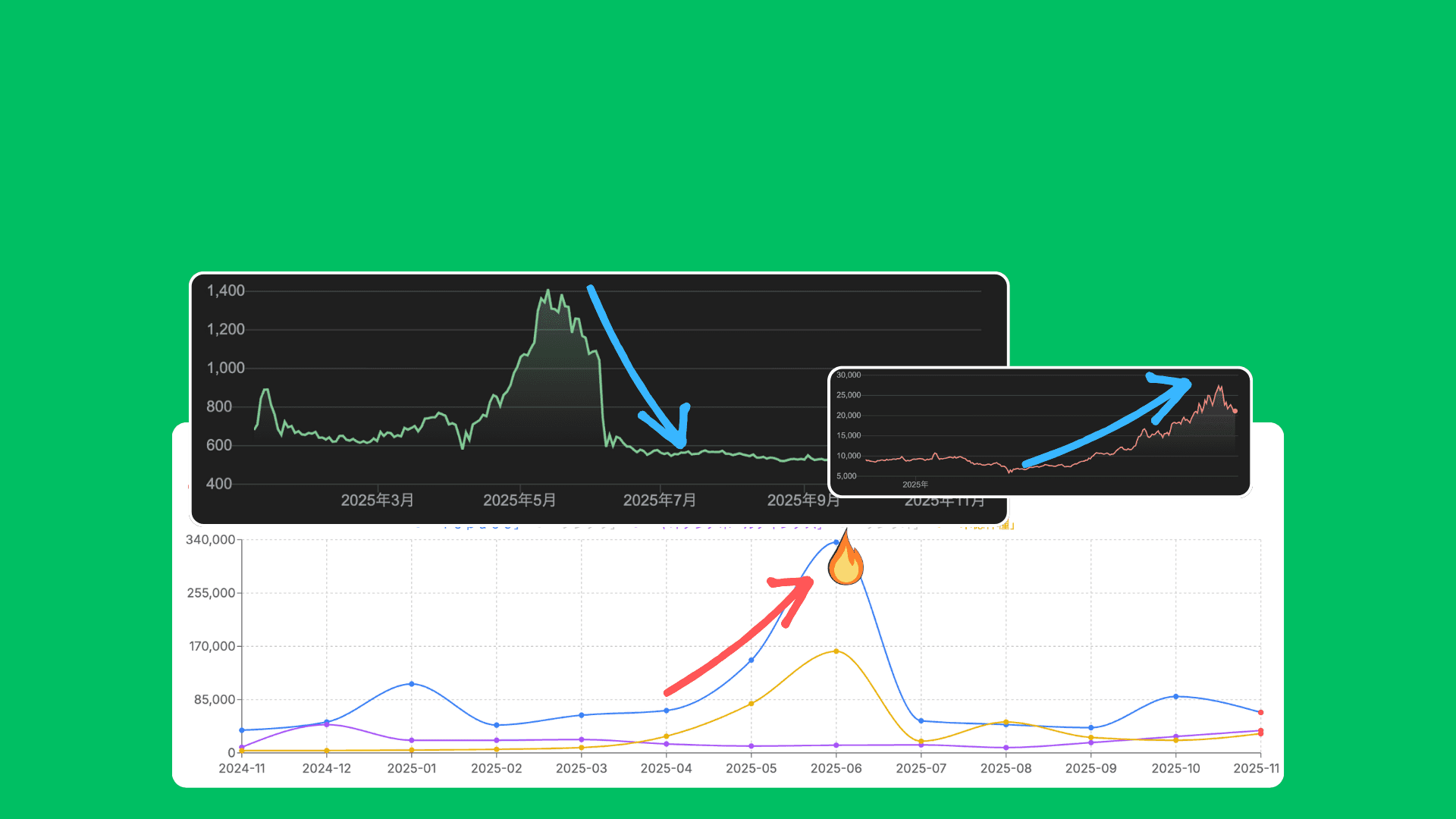This screenshot has width=1456, height=819.
Task: Click the purple data point at 2024-12
Action: [x=327, y=725]
